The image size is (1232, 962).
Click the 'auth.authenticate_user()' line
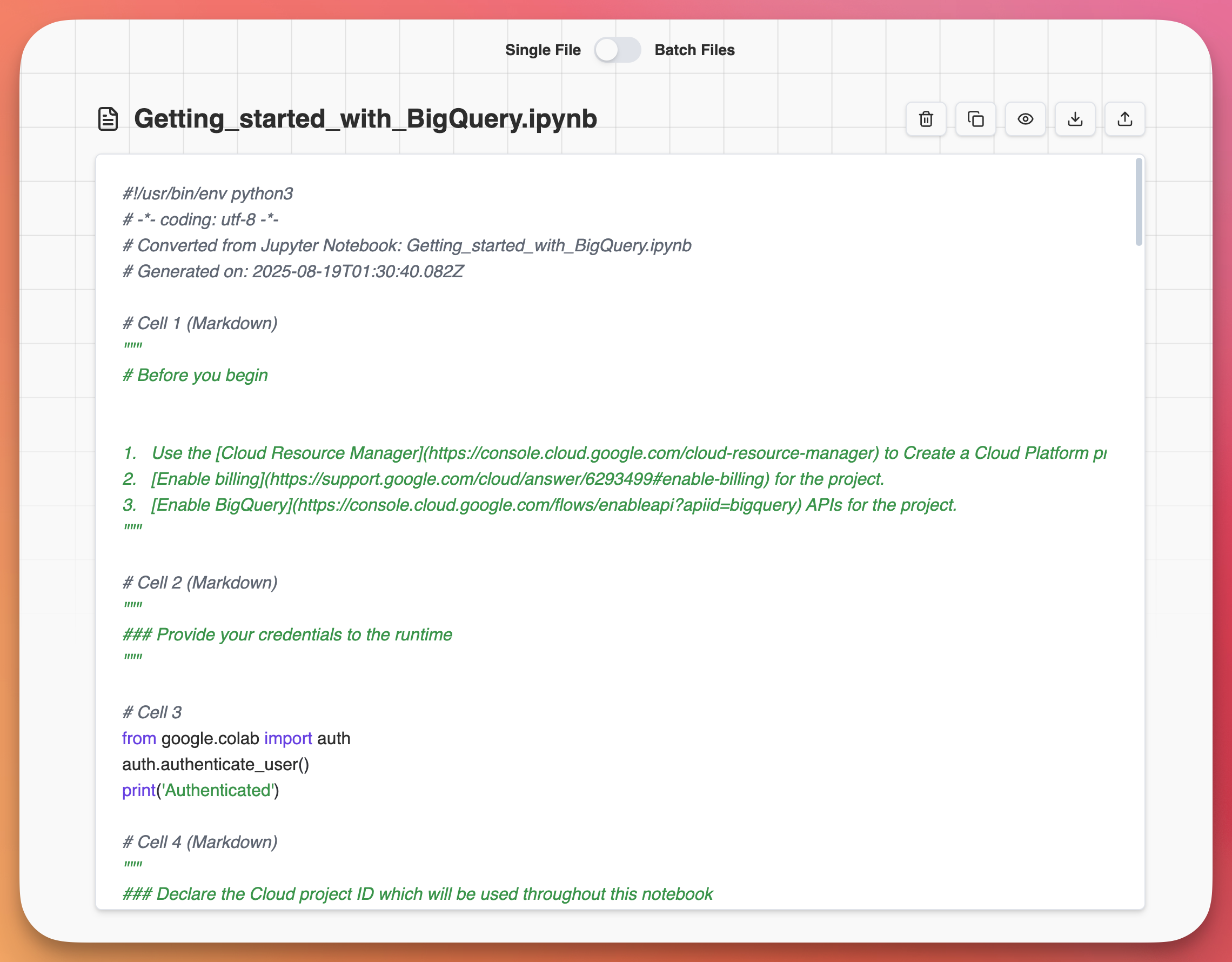coord(216,765)
